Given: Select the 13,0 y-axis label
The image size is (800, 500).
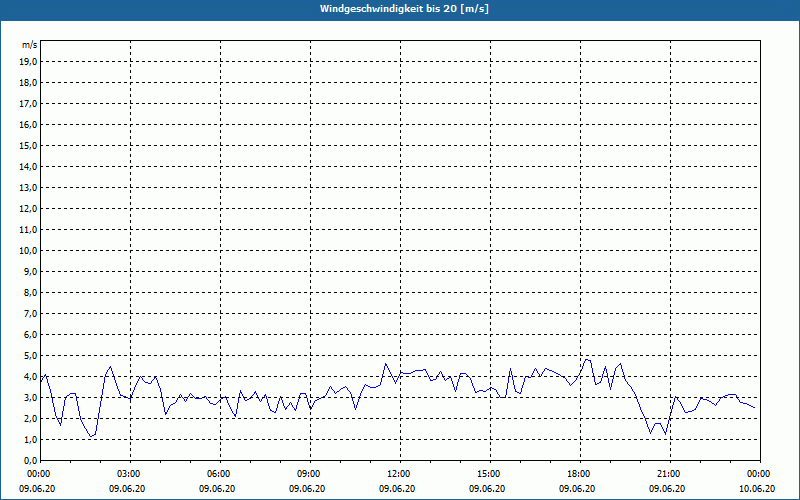Looking at the screenshot, I should tap(28, 188).
